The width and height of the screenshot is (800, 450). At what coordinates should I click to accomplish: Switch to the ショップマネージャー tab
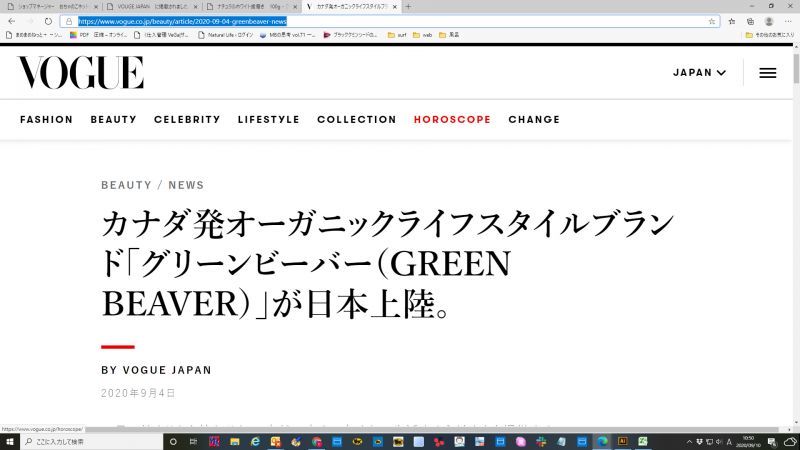[51, 7]
